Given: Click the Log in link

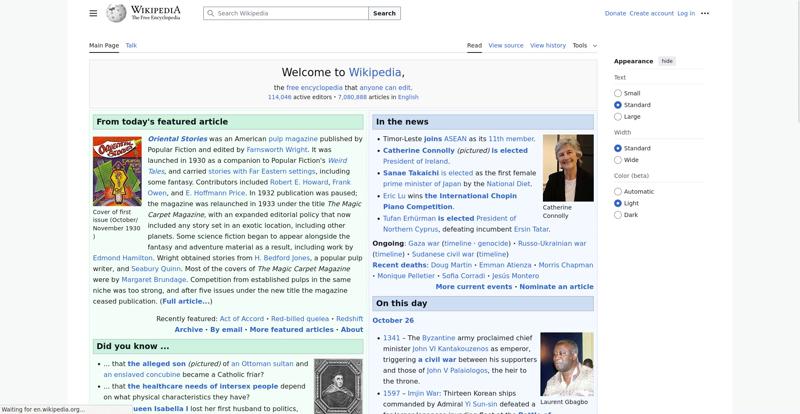Looking at the screenshot, I should pyautogui.click(x=686, y=14).
